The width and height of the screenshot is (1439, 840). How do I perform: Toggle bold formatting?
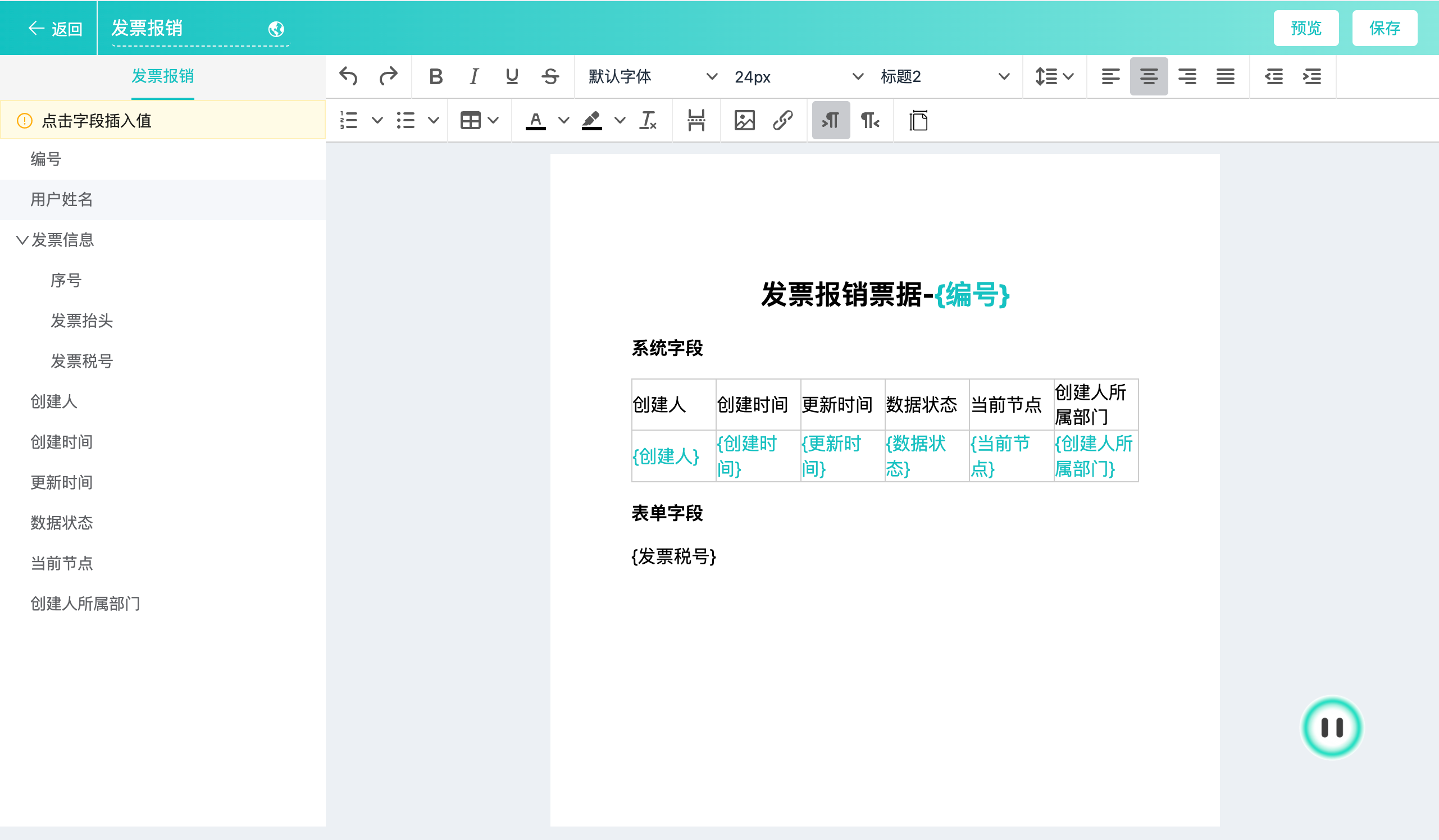coord(436,76)
